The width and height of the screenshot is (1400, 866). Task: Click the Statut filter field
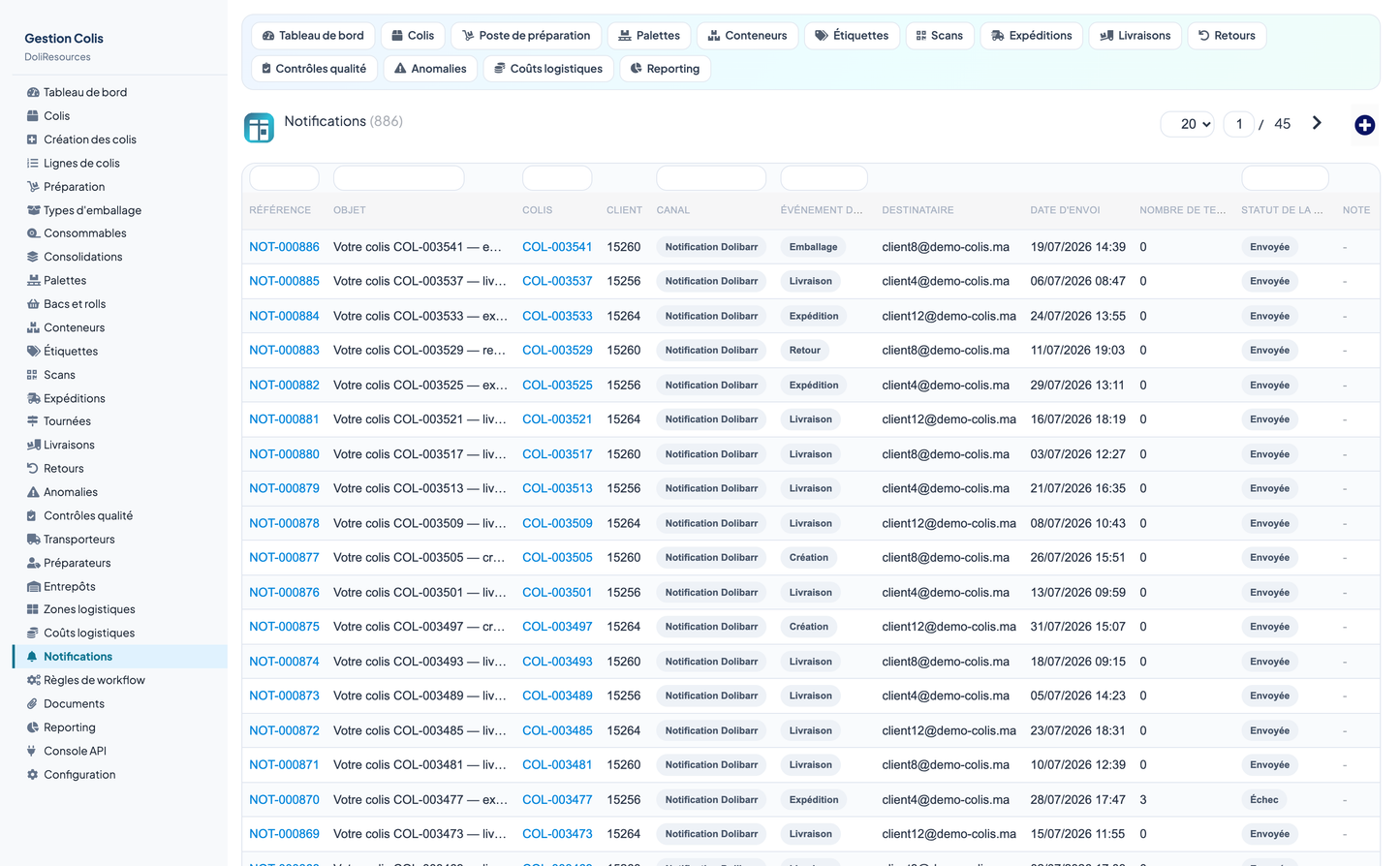pos(1285,178)
